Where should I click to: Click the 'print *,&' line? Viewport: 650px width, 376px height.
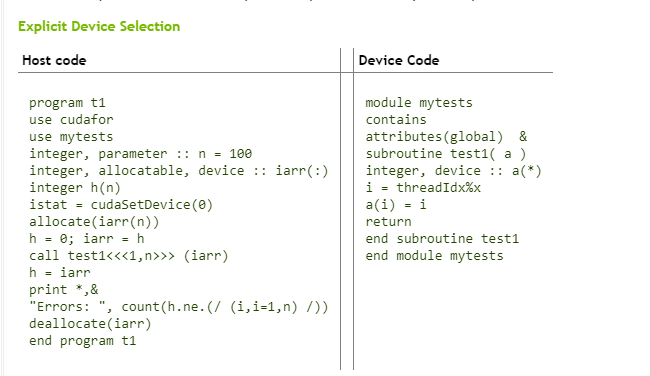point(63,290)
